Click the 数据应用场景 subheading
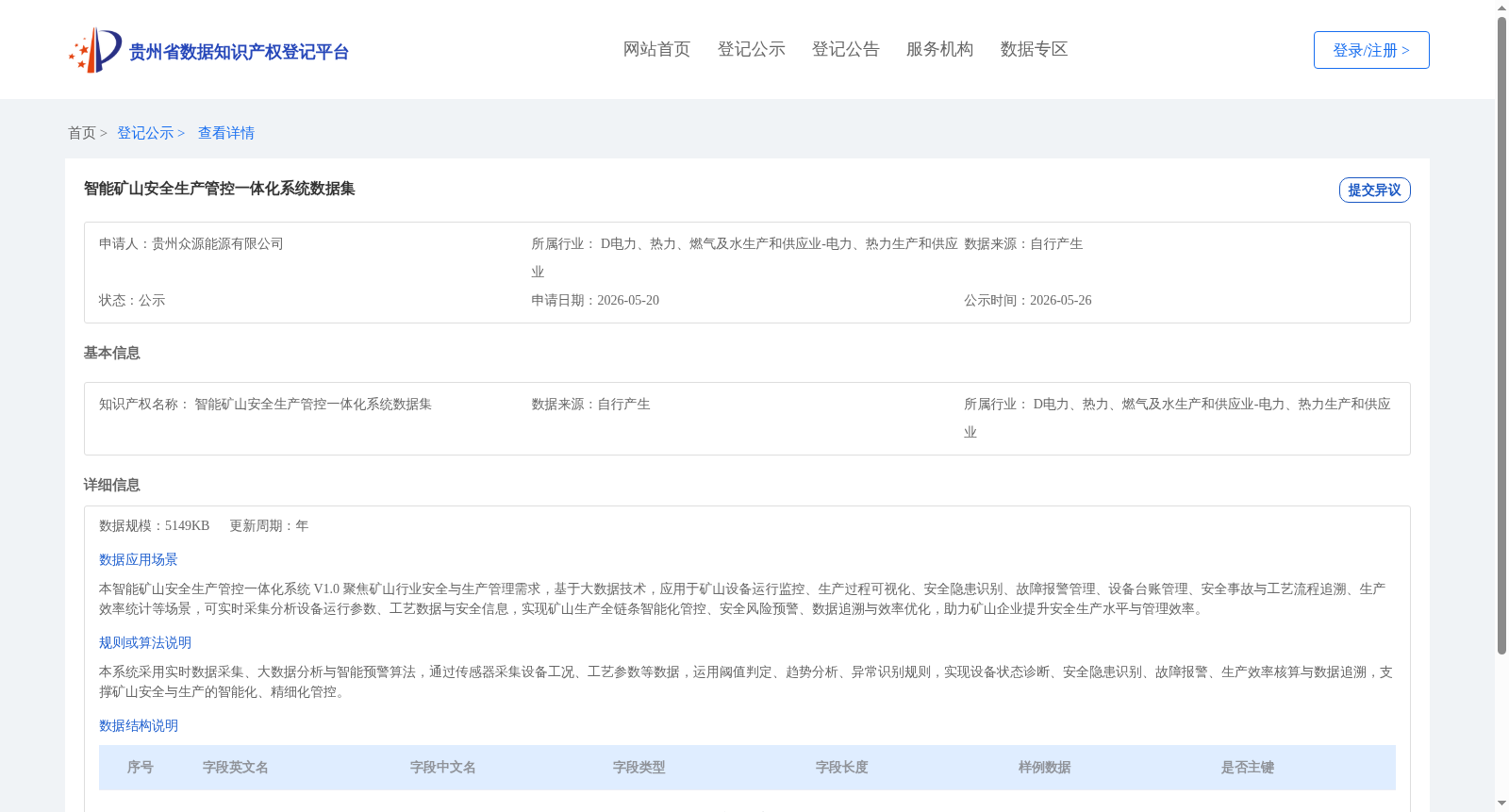The width and height of the screenshot is (1509, 812). tap(139, 559)
